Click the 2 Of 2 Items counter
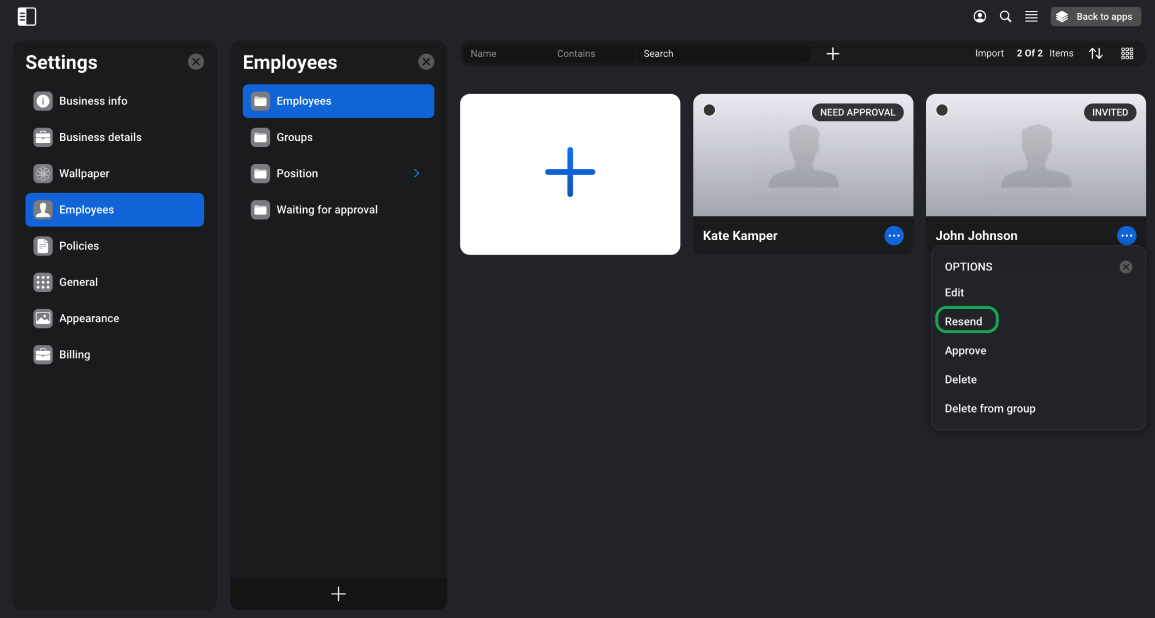Screen dimensions: 1155x618 (1045, 54)
